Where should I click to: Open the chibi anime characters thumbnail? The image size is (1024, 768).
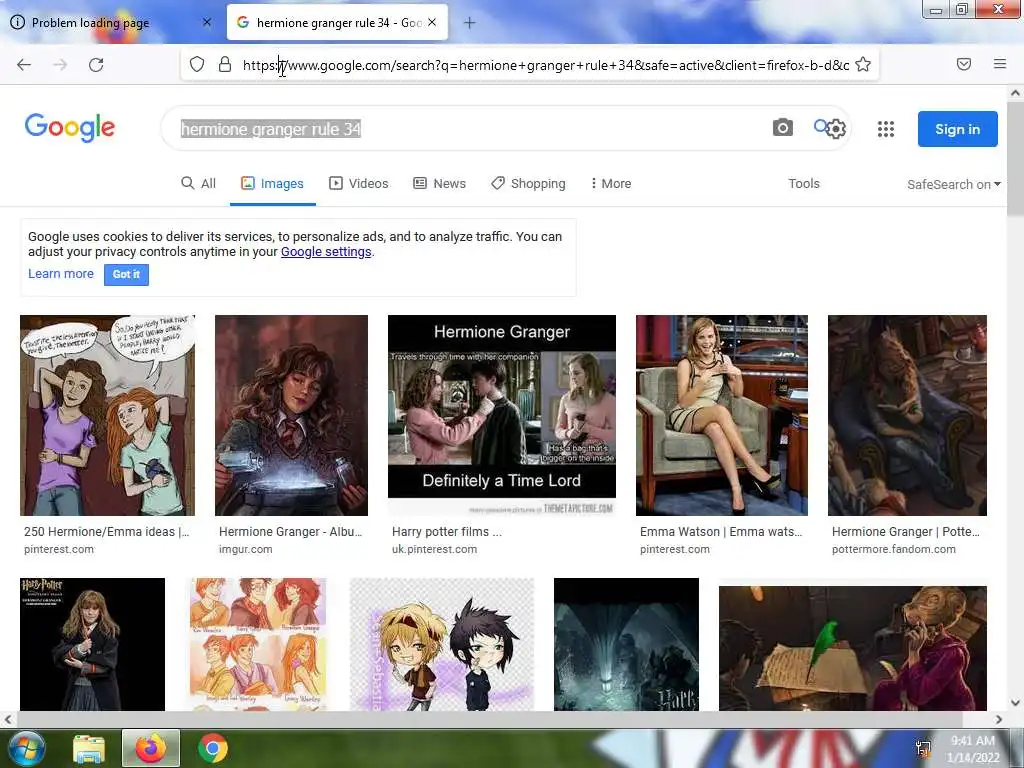[x=441, y=644]
